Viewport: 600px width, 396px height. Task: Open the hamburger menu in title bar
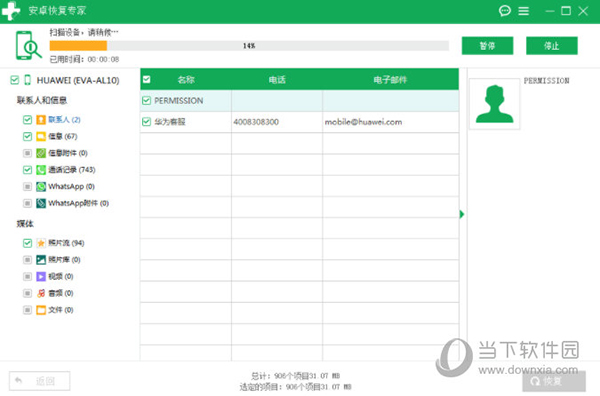click(523, 11)
